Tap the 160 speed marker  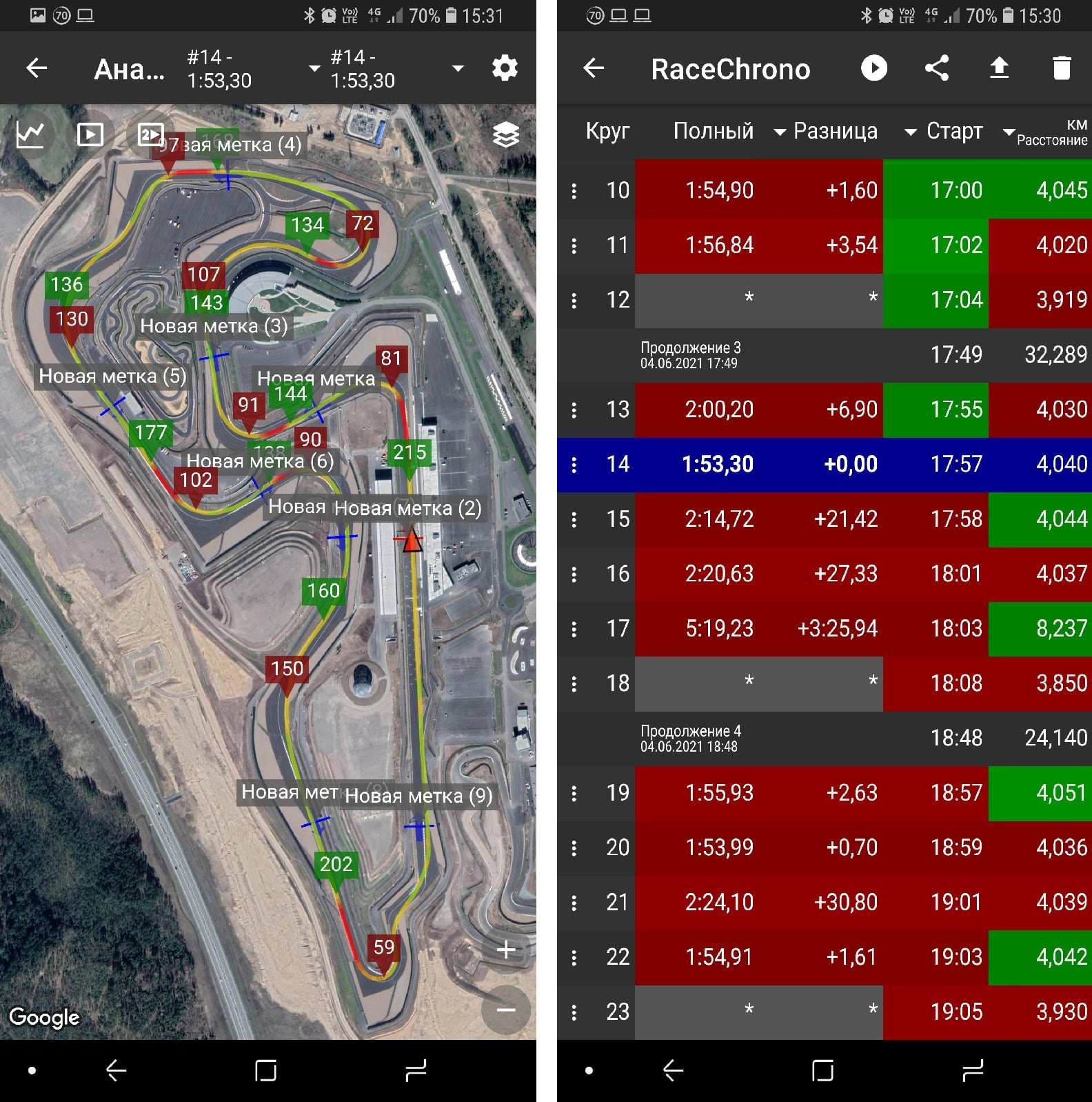[323, 591]
